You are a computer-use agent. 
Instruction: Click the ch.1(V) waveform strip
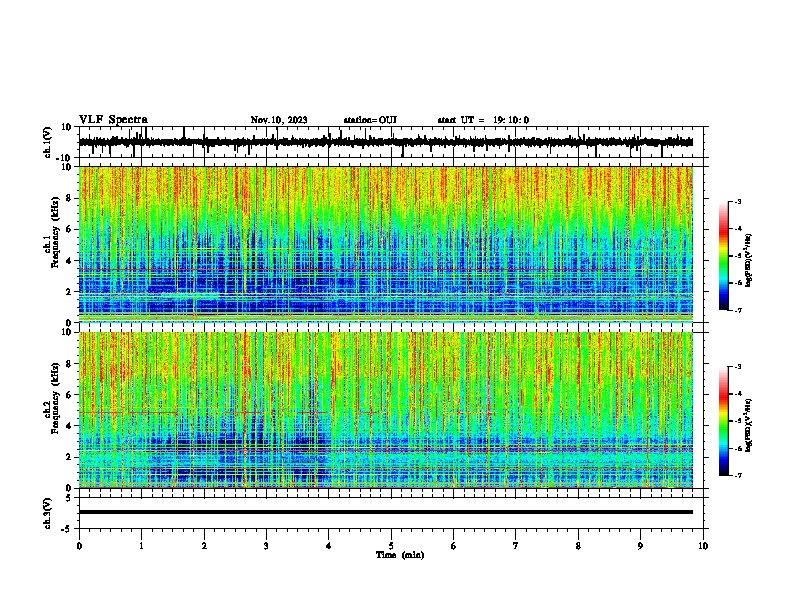tap(386, 142)
